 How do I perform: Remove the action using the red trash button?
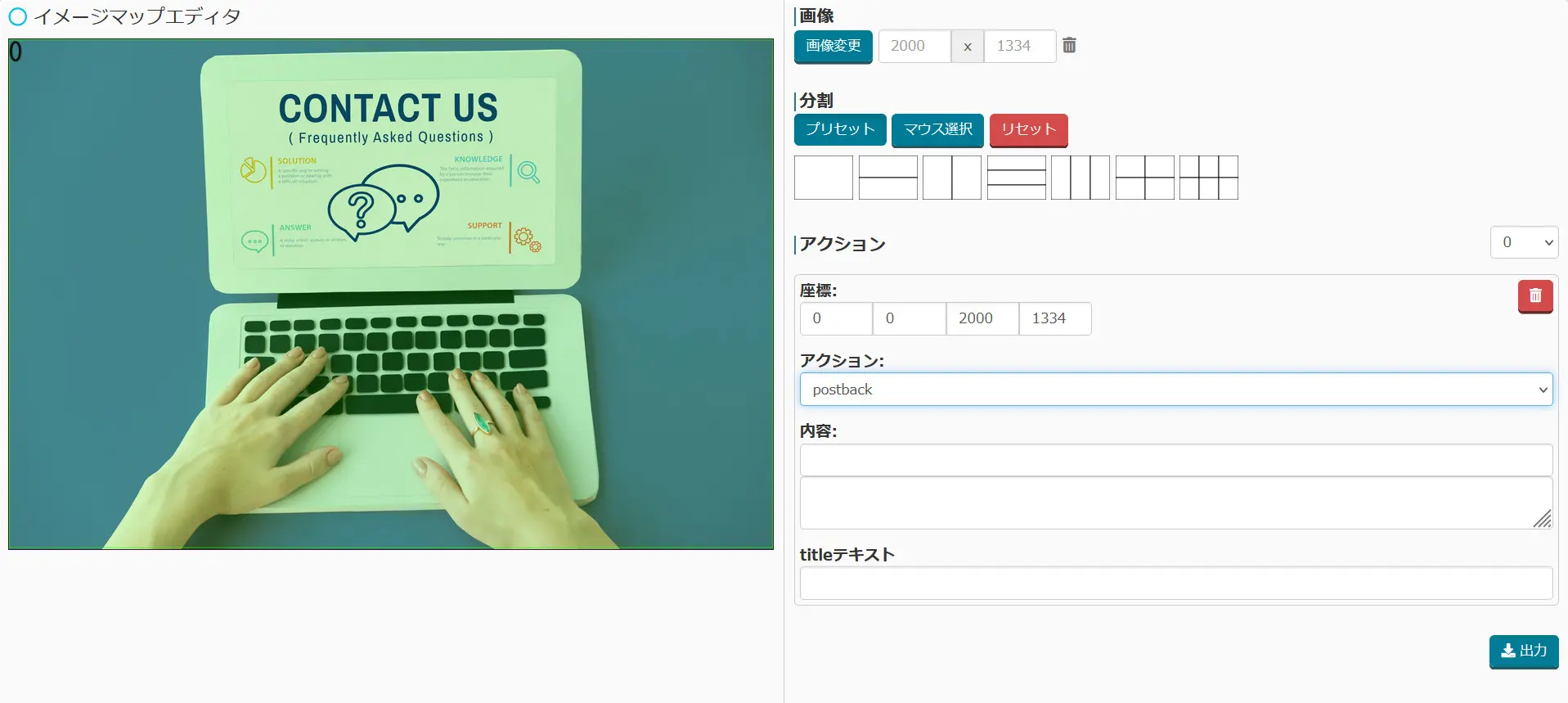(1534, 296)
